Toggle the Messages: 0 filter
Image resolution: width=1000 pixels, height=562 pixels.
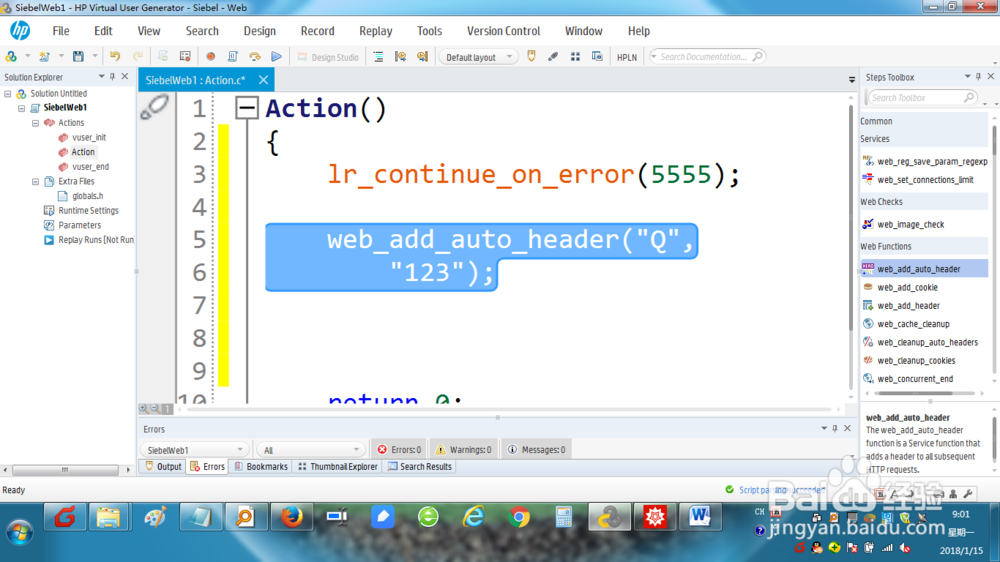tap(537, 449)
